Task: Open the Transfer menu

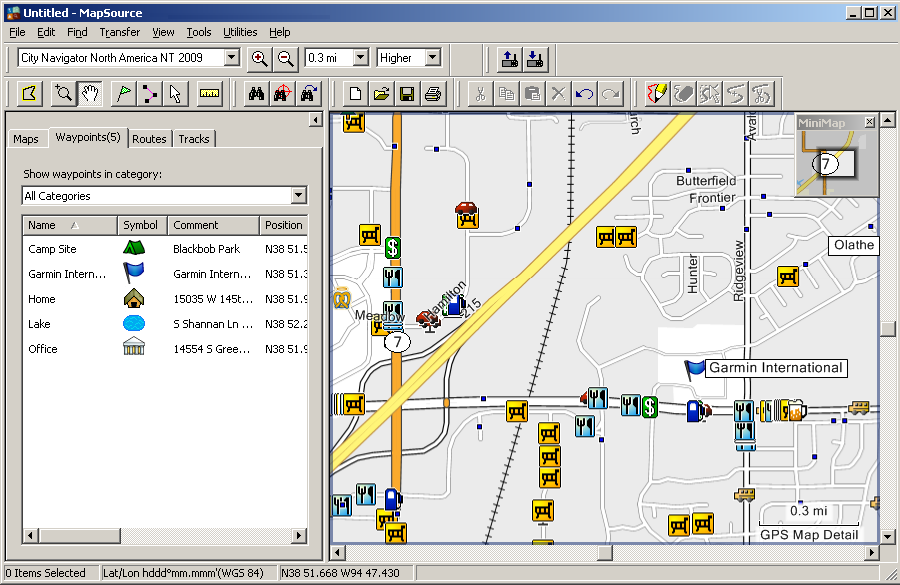Action: [119, 32]
